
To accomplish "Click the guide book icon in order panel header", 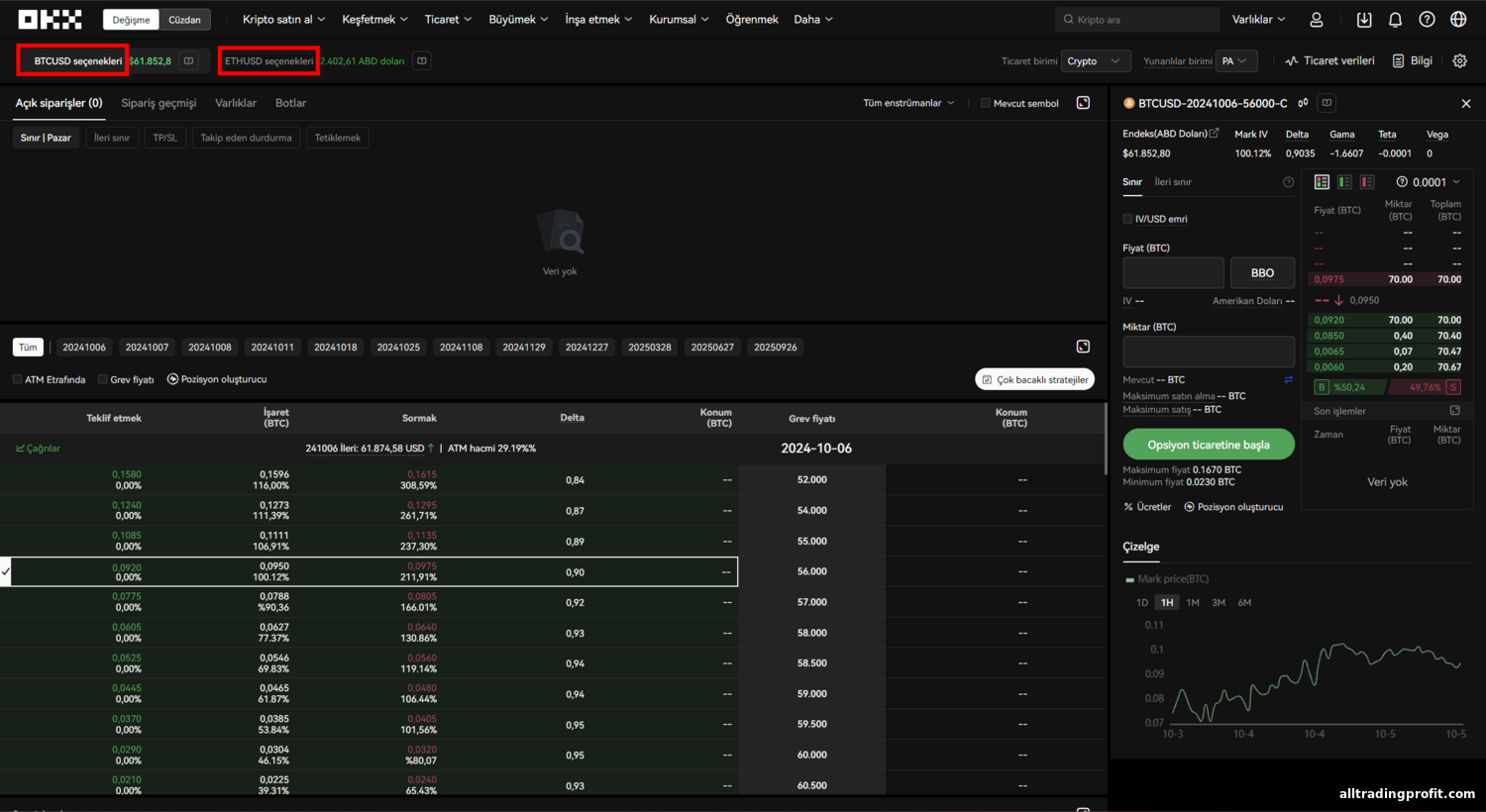I will [1327, 103].
